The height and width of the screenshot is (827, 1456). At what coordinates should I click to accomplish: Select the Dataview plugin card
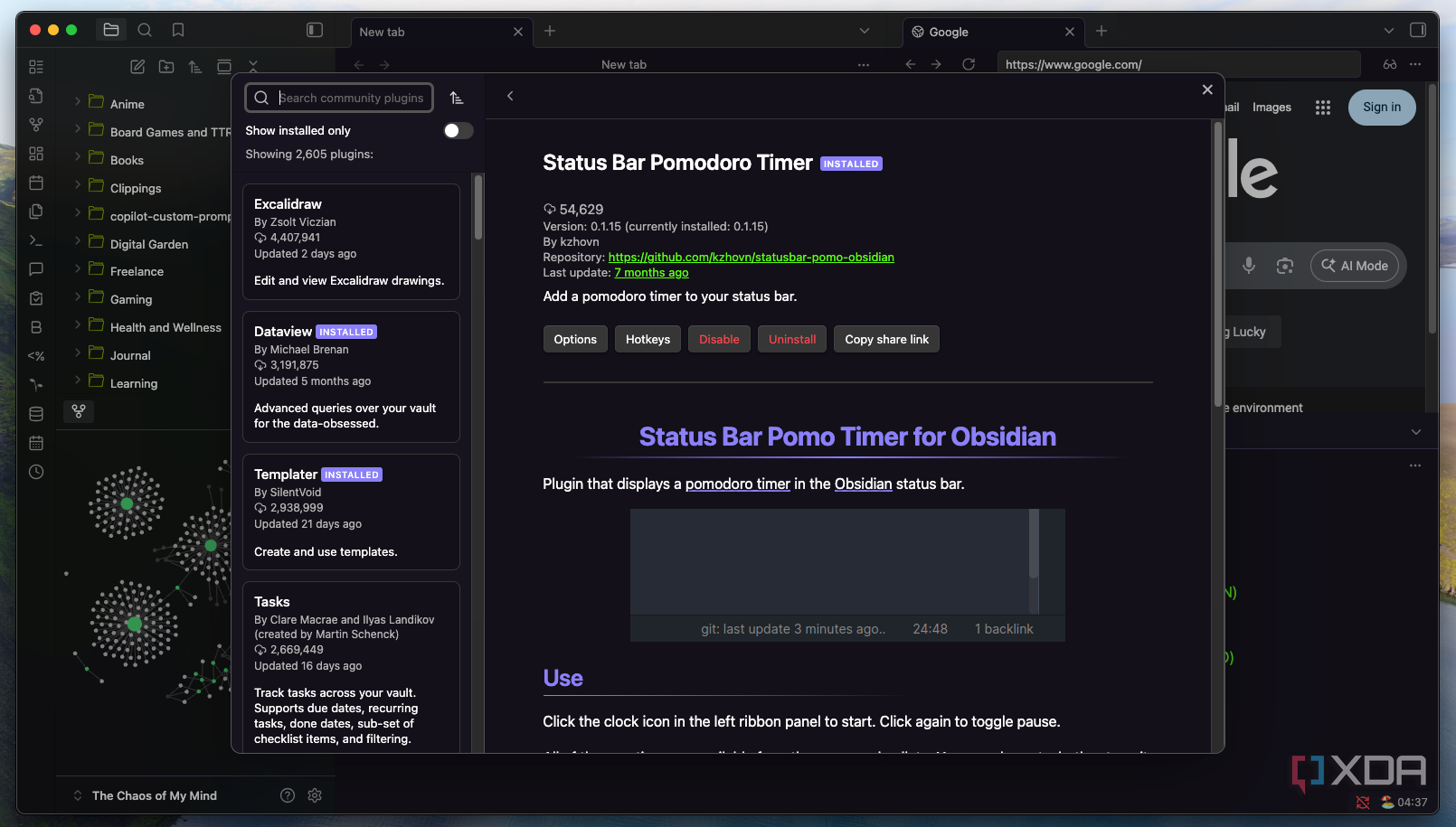coord(351,377)
